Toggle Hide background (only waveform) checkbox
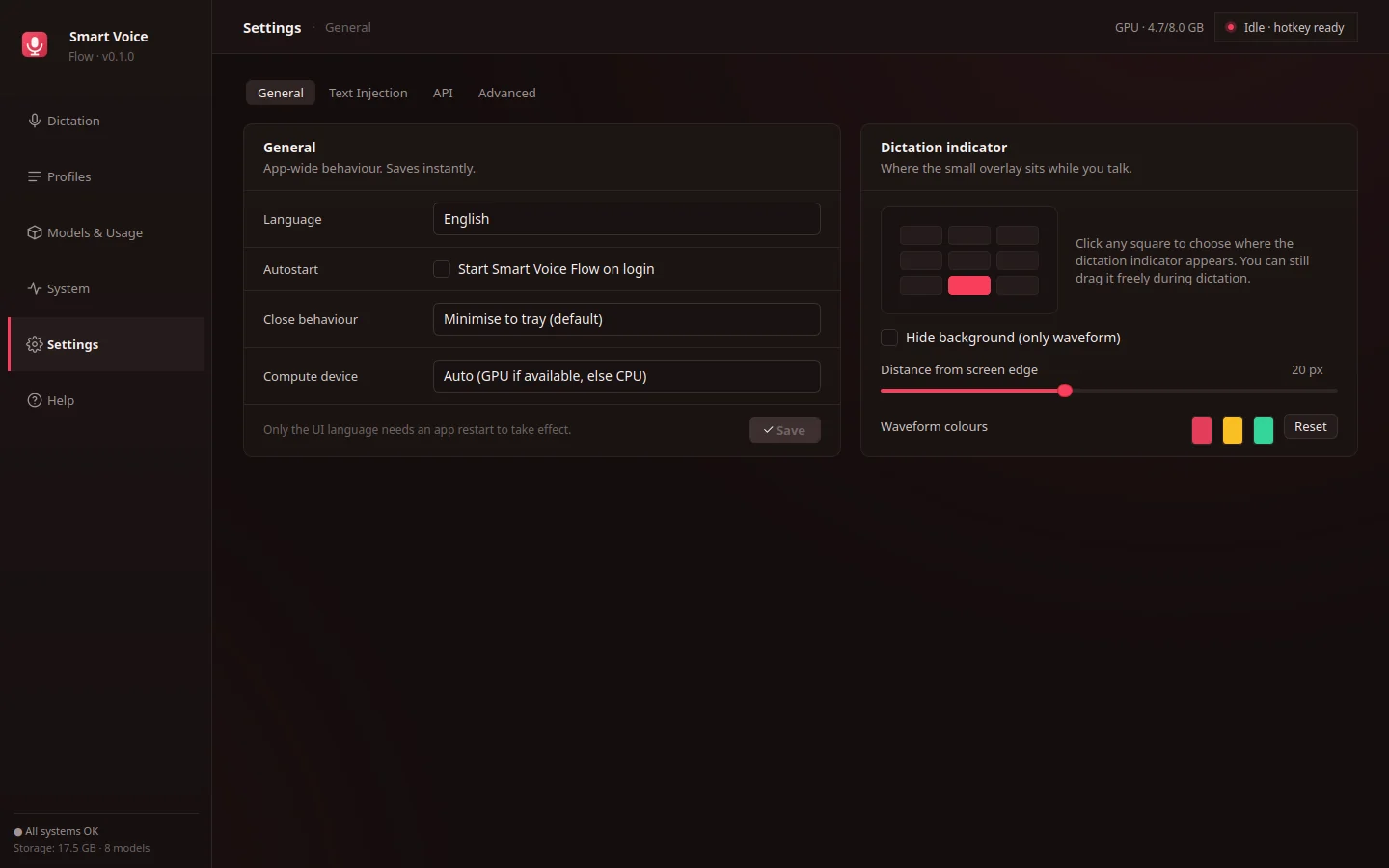The width and height of the screenshot is (1389, 868). (889, 338)
